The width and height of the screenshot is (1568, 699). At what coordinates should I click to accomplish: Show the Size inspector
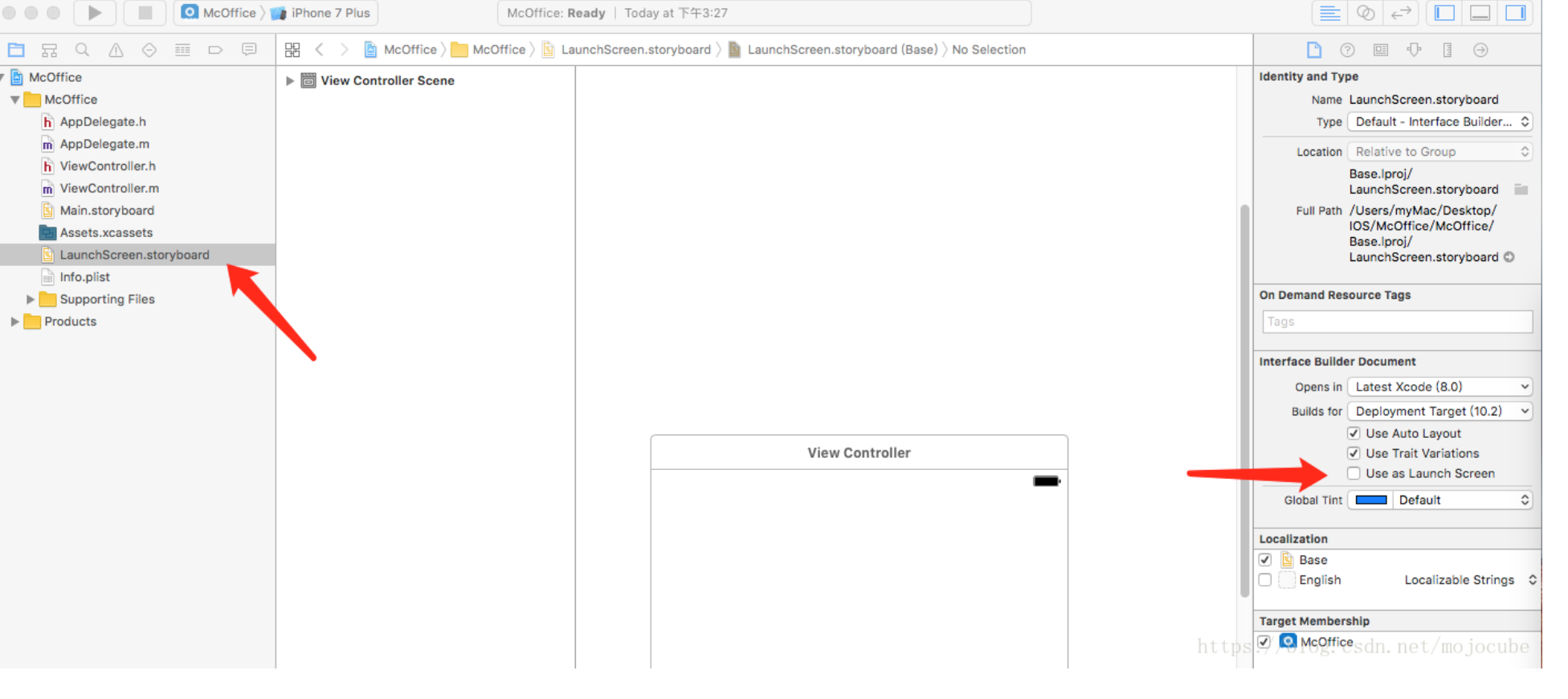coord(1448,50)
